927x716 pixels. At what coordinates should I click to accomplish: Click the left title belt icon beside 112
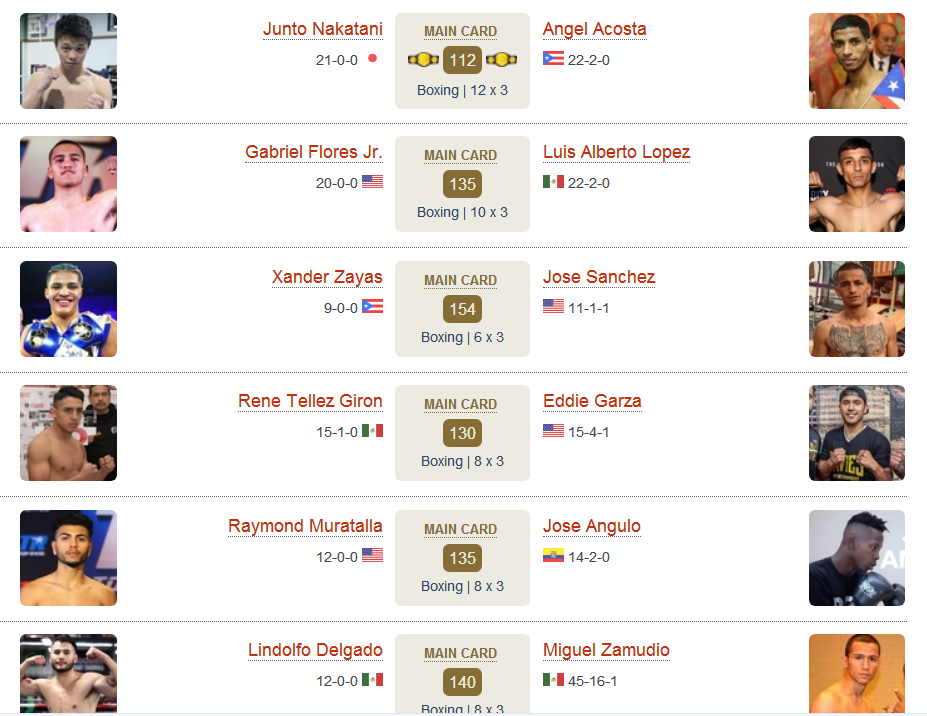pos(423,60)
